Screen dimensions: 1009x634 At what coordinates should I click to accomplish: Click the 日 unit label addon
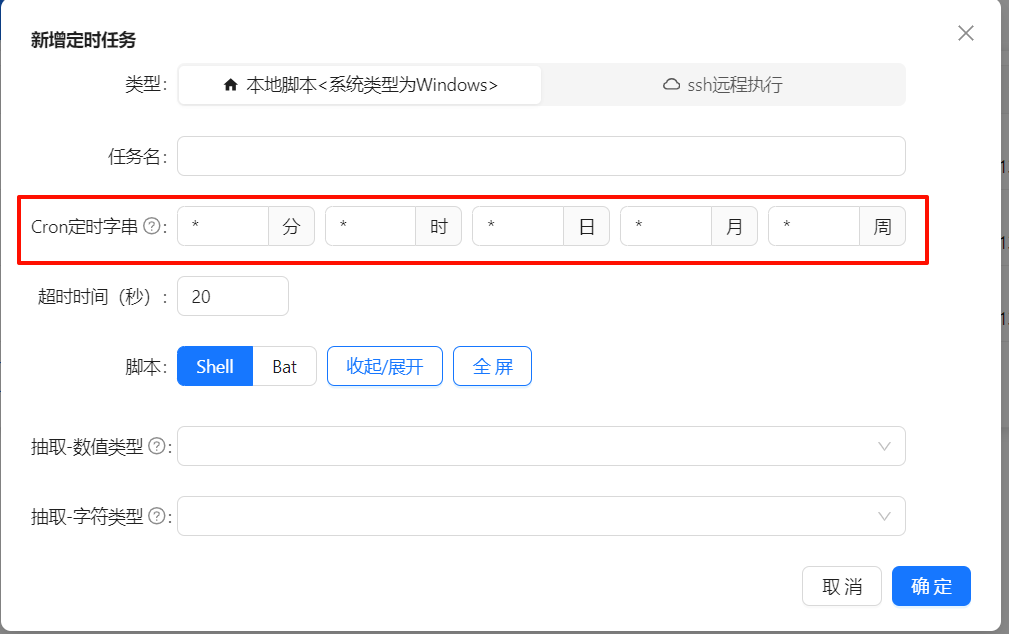[x=586, y=226]
